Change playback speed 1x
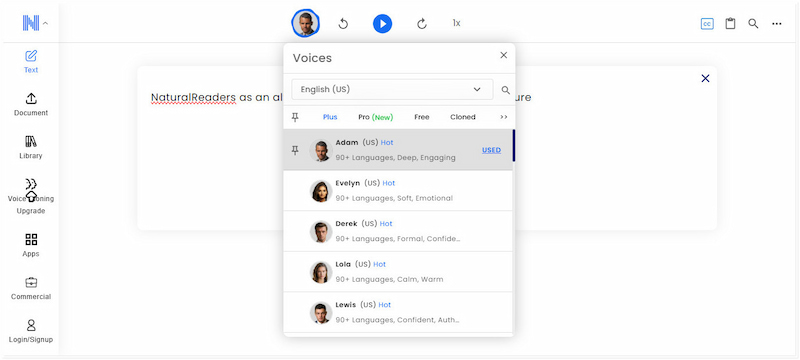 [x=457, y=23]
